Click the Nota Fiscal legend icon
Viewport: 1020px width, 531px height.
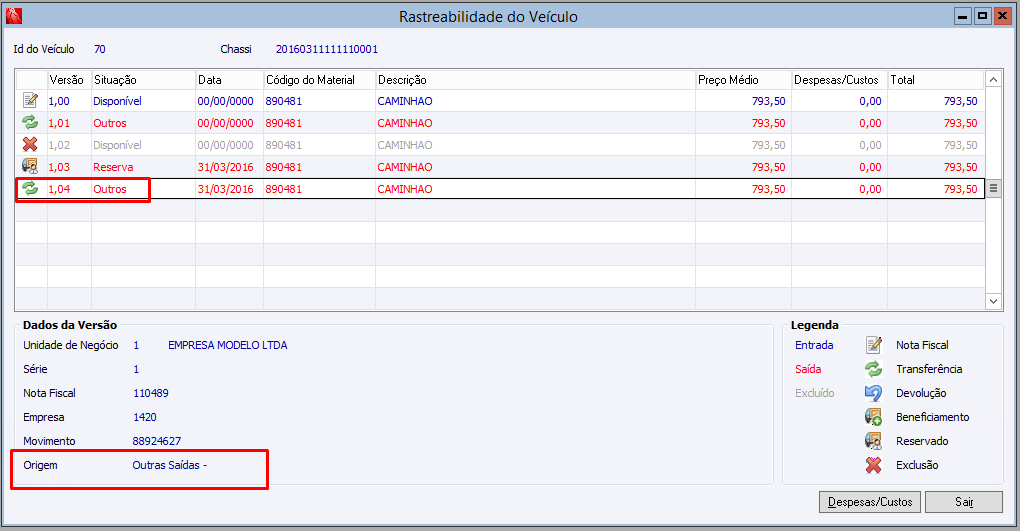click(873, 345)
